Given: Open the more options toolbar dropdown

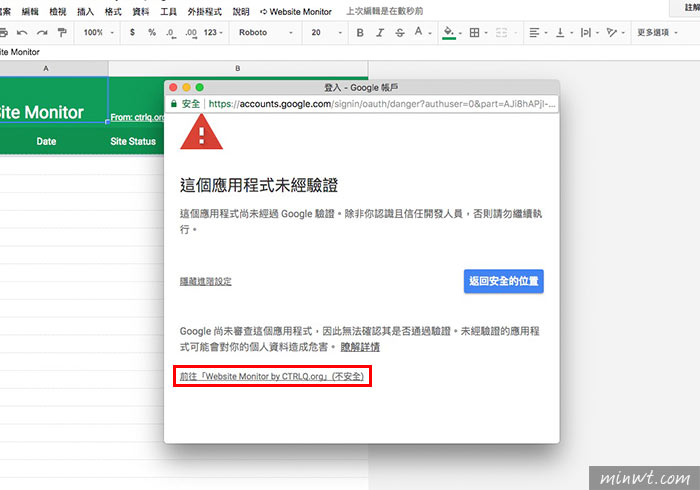Looking at the screenshot, I should [657, 33].
